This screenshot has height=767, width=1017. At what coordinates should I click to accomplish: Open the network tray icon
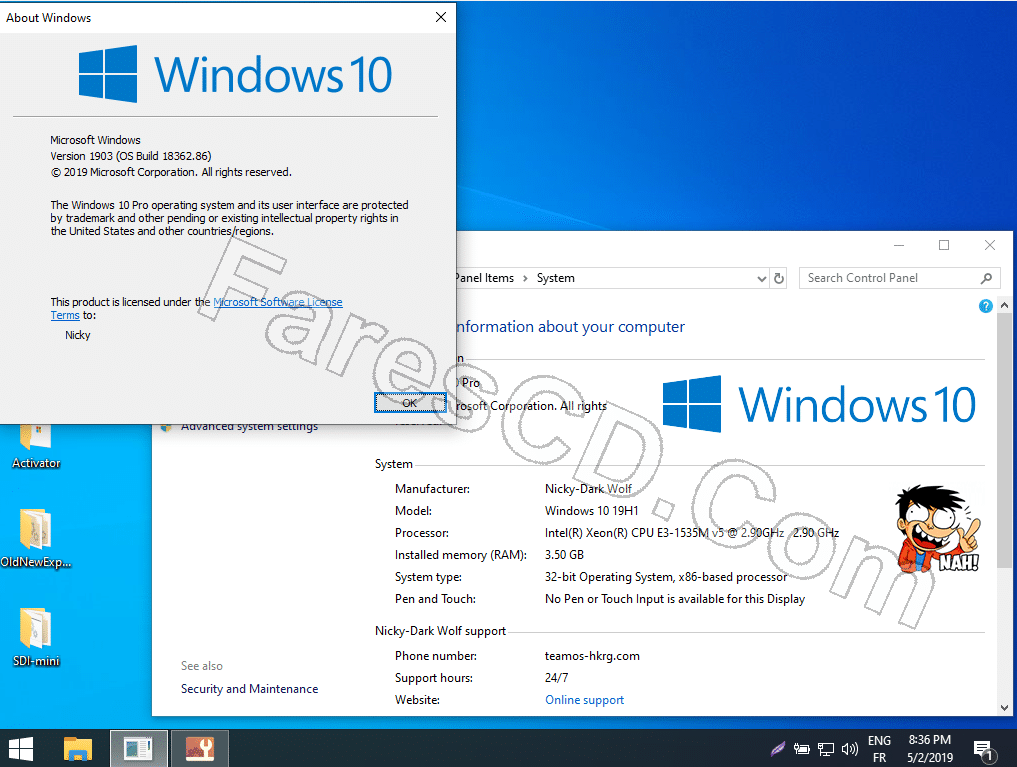coord(826,749)
